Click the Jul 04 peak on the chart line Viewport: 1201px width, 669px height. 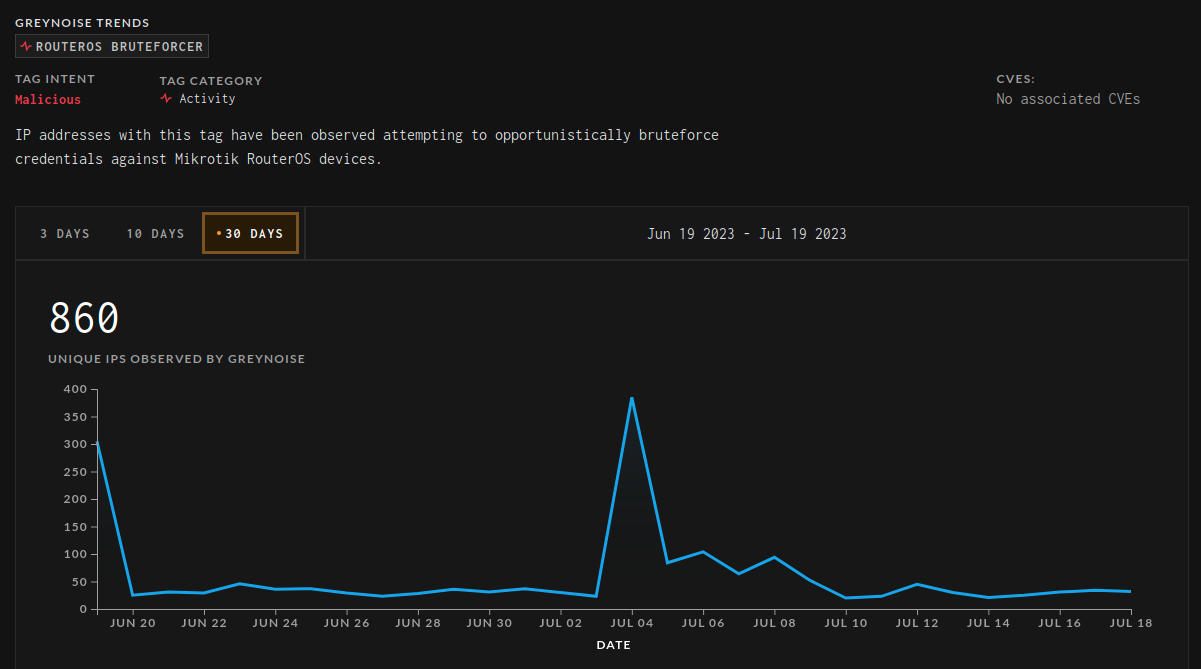coord(632,398)
